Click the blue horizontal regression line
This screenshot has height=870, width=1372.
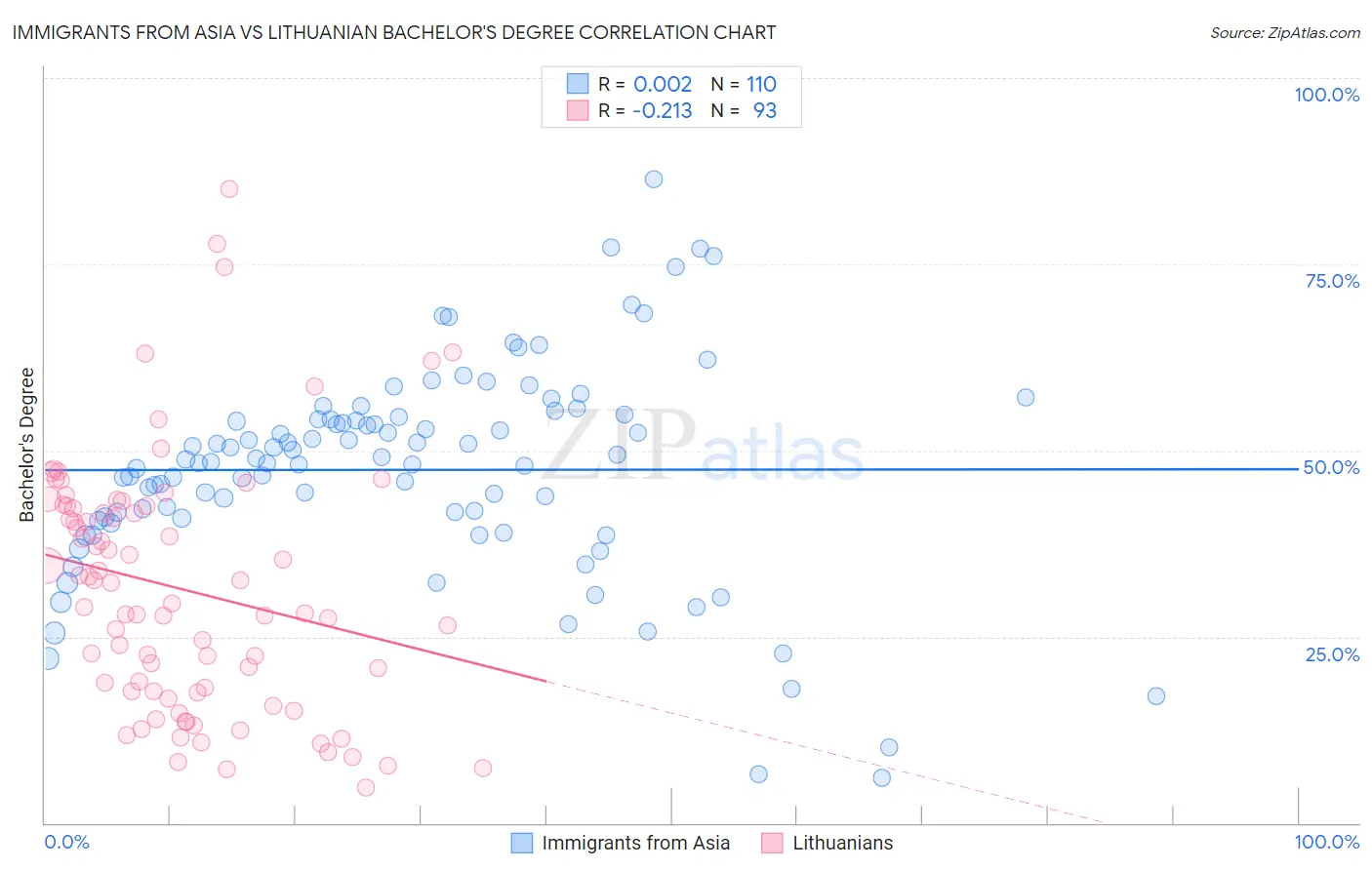point(671,469)
